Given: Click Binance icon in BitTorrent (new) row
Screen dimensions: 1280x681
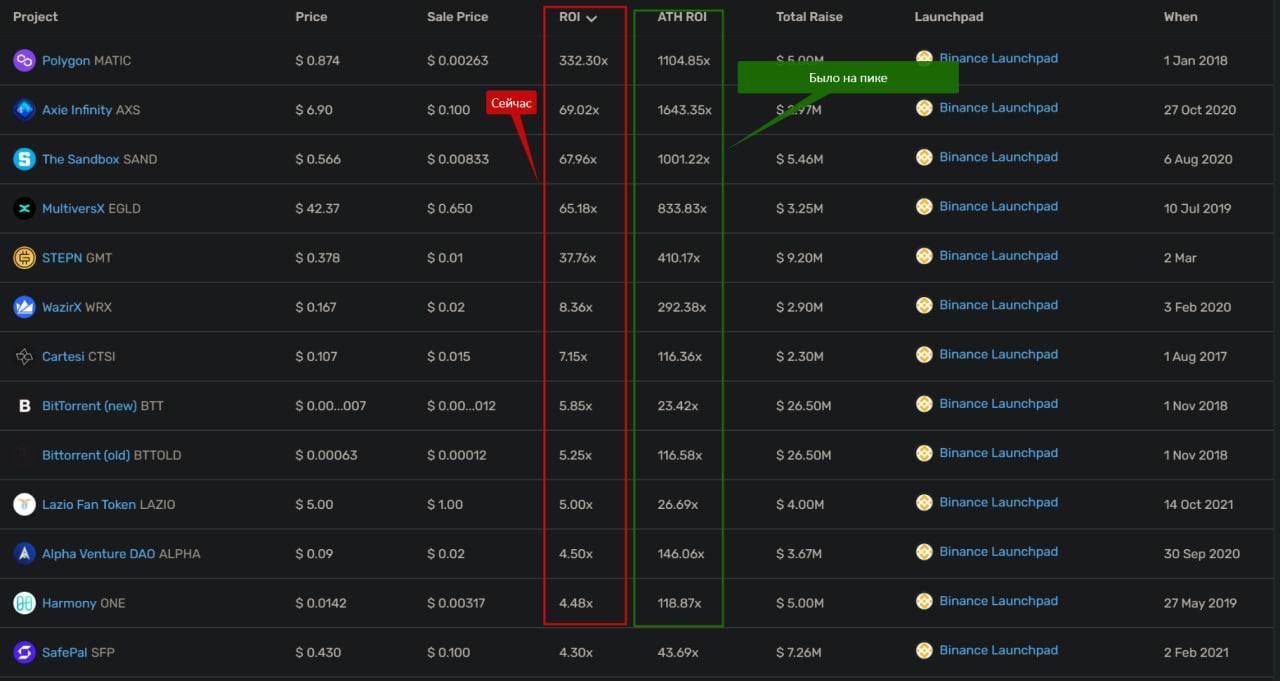Looking at the screenshot, I should click(x=924, y=404).
